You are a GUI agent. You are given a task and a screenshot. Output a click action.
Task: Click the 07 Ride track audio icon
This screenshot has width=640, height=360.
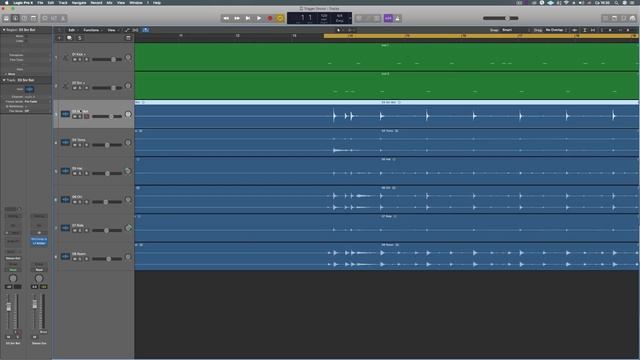(65, 228)
